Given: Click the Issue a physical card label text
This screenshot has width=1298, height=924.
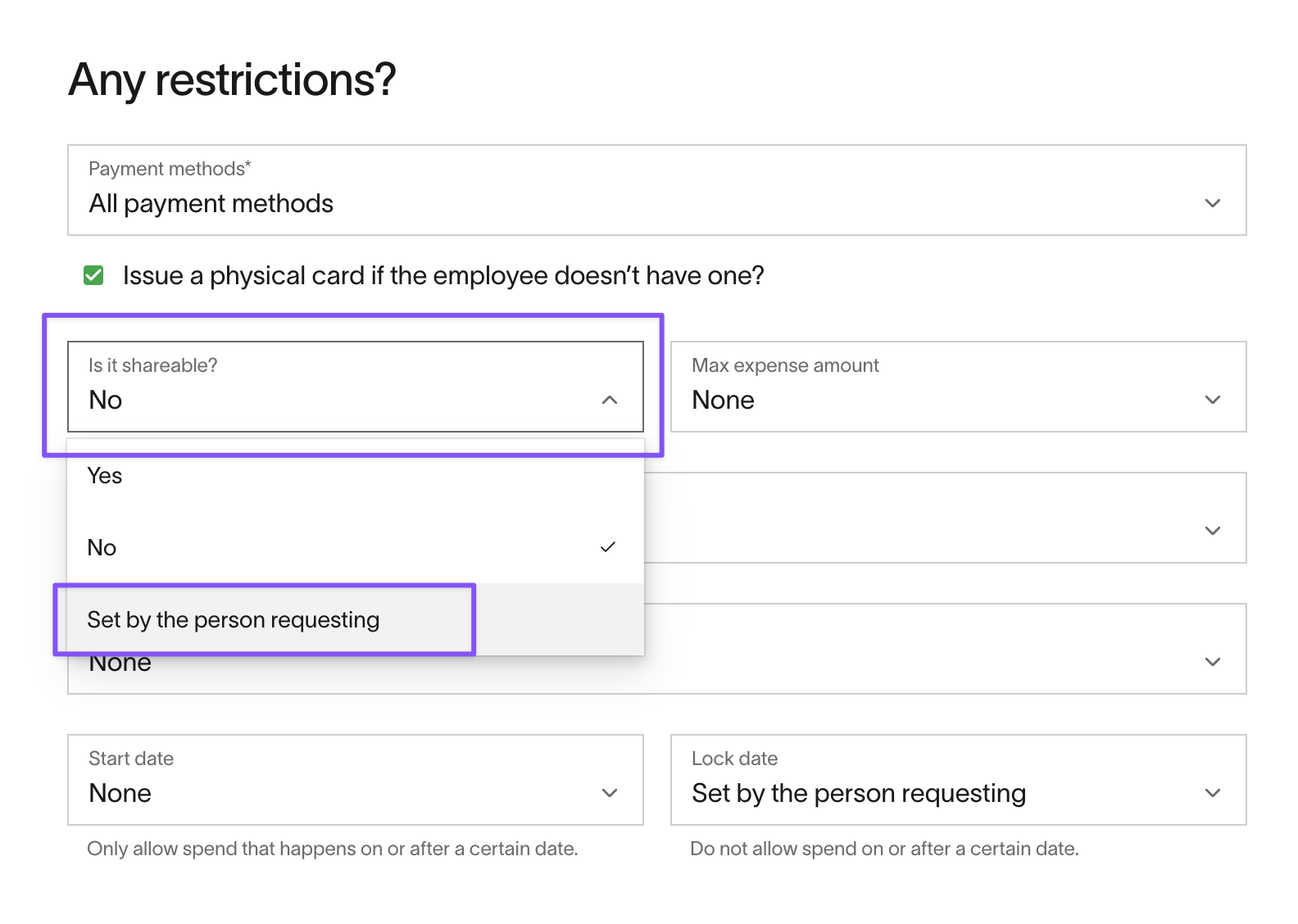Looking at the screenshot, I should 443,275.
